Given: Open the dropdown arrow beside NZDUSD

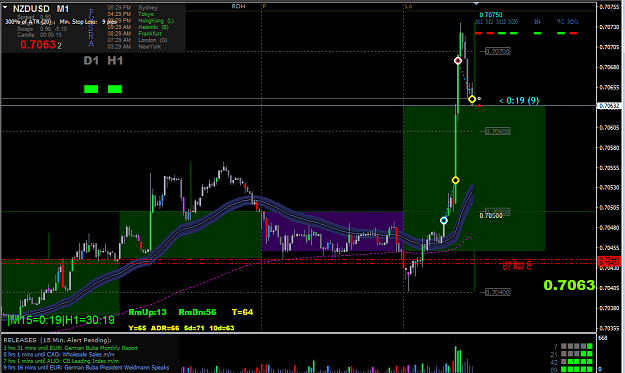Looking at the screenshot, I should [5, 7].
